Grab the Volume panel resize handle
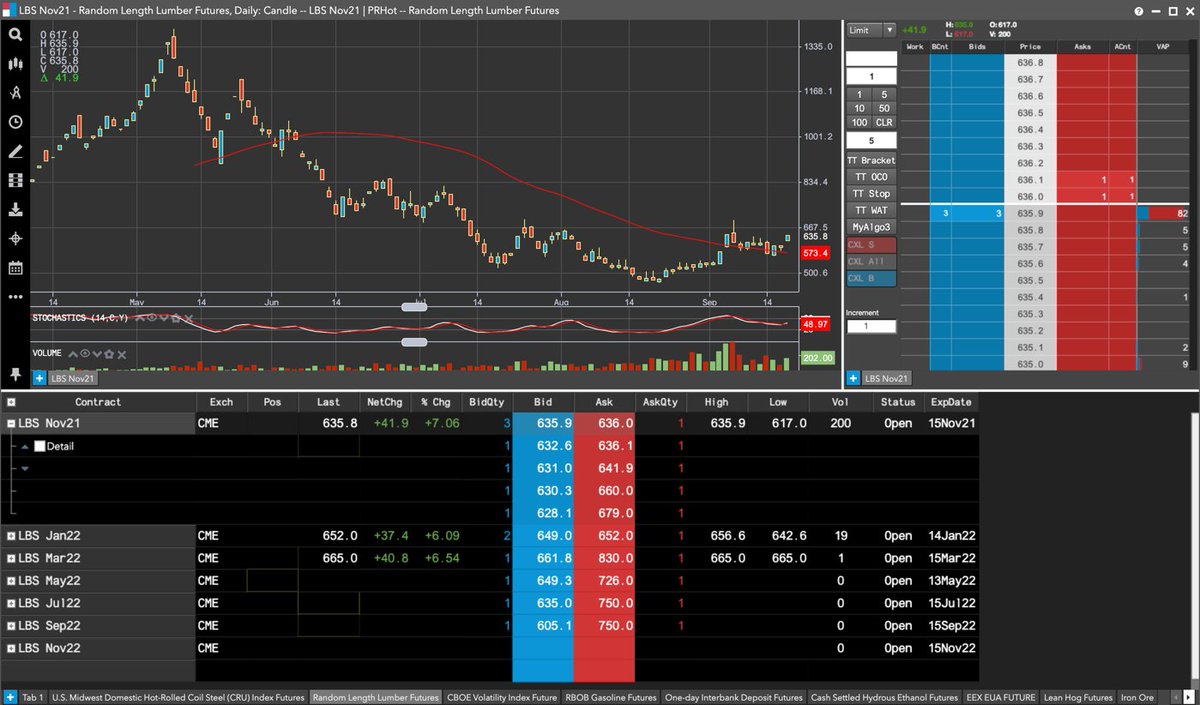1200x705 pixels. pyautogui.click(x=414, y=342)
